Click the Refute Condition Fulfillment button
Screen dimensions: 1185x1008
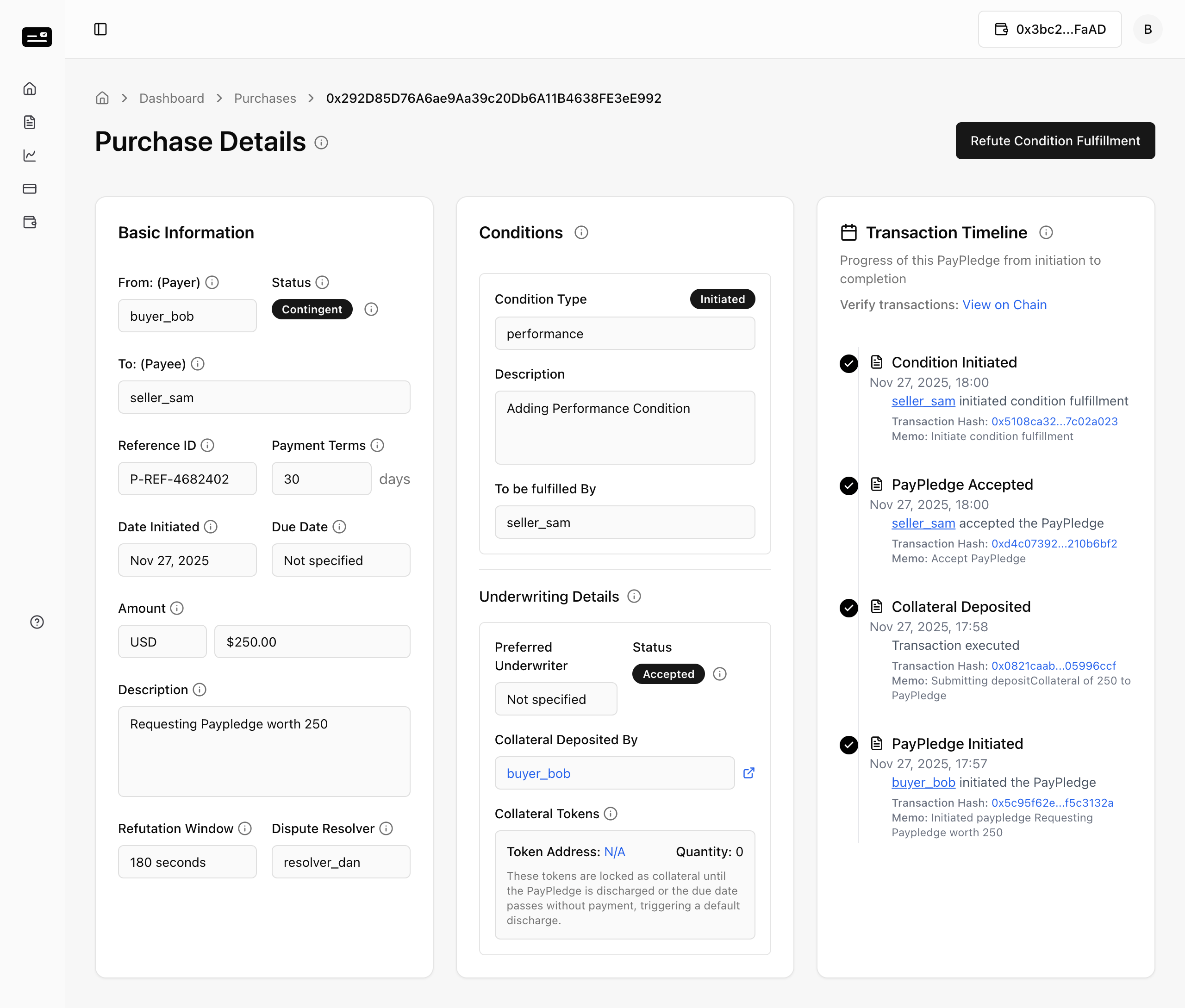tap(1055, 141)
